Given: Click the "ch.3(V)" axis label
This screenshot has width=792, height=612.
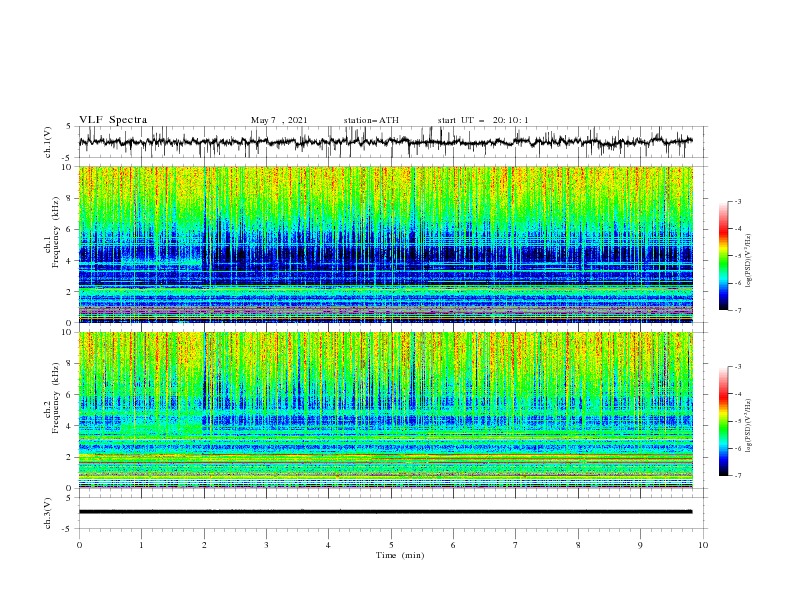Looking at the screenshot, I should (x=48, y=513).
